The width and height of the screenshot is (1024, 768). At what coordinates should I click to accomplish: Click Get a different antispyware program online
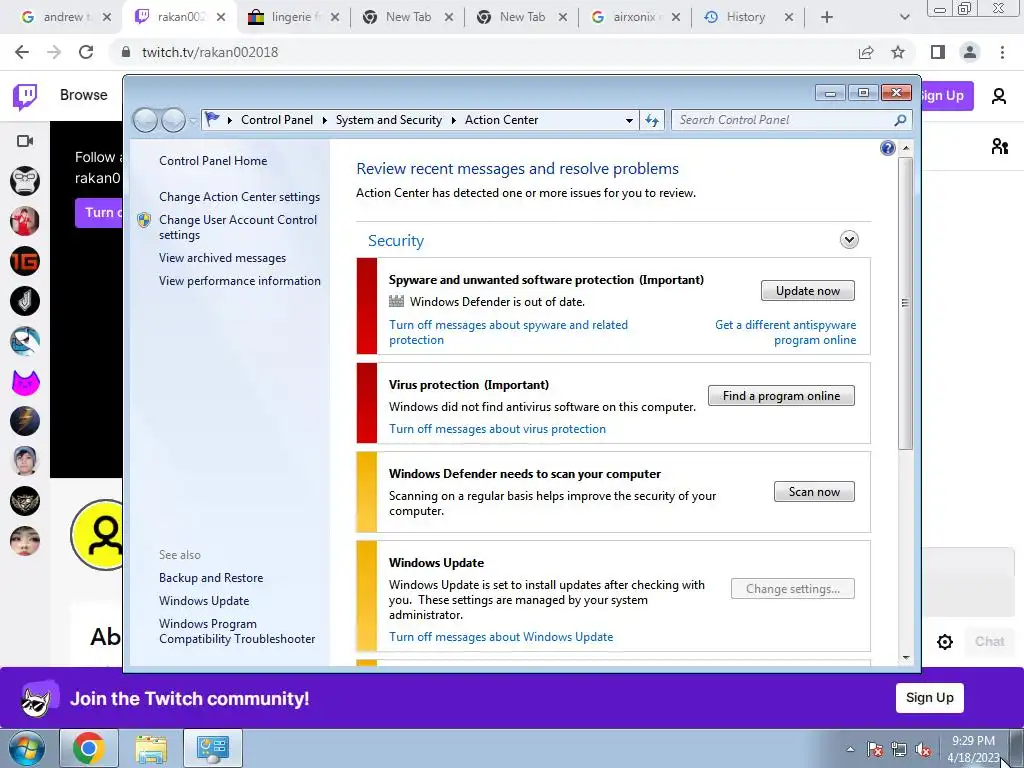point(786,332)
